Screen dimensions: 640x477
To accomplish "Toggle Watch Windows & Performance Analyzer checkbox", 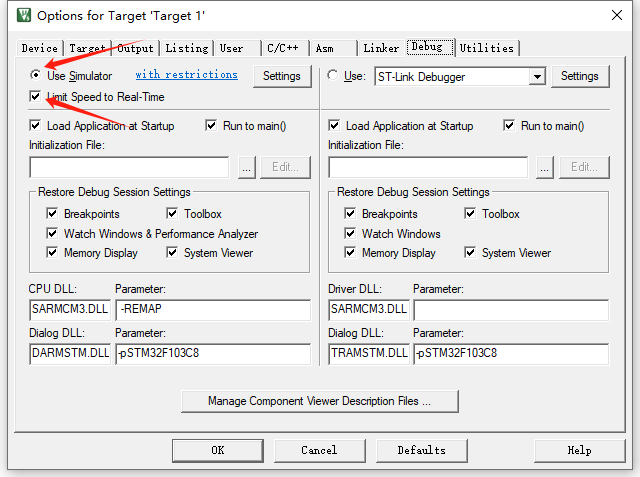I will 52,233.
